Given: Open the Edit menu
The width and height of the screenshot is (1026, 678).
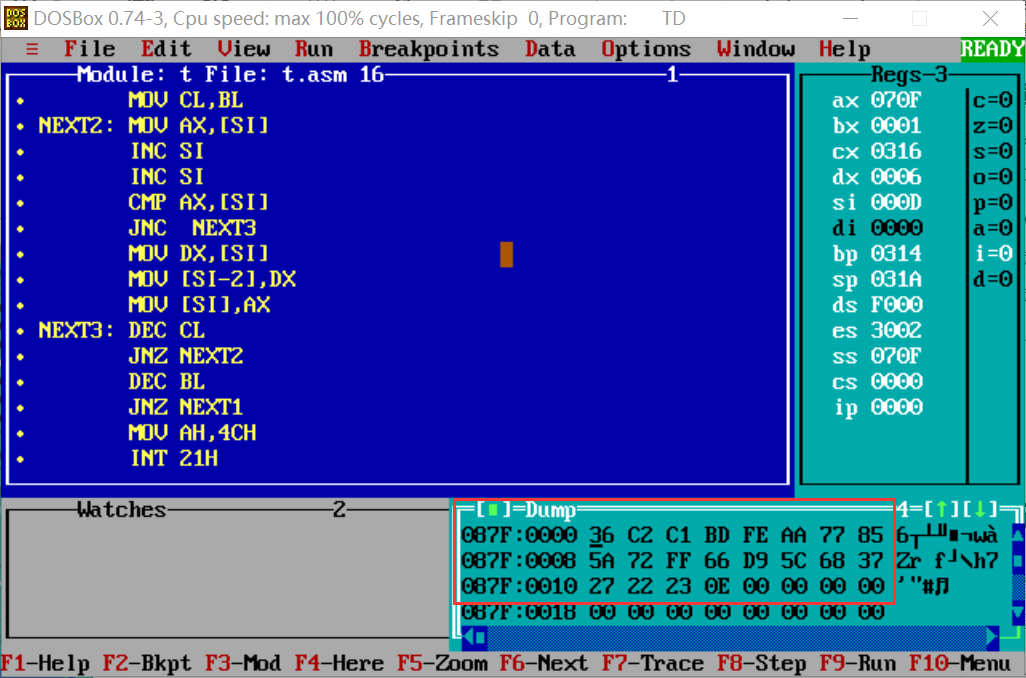Looking at the screenshot, I should tap(166, 49).
